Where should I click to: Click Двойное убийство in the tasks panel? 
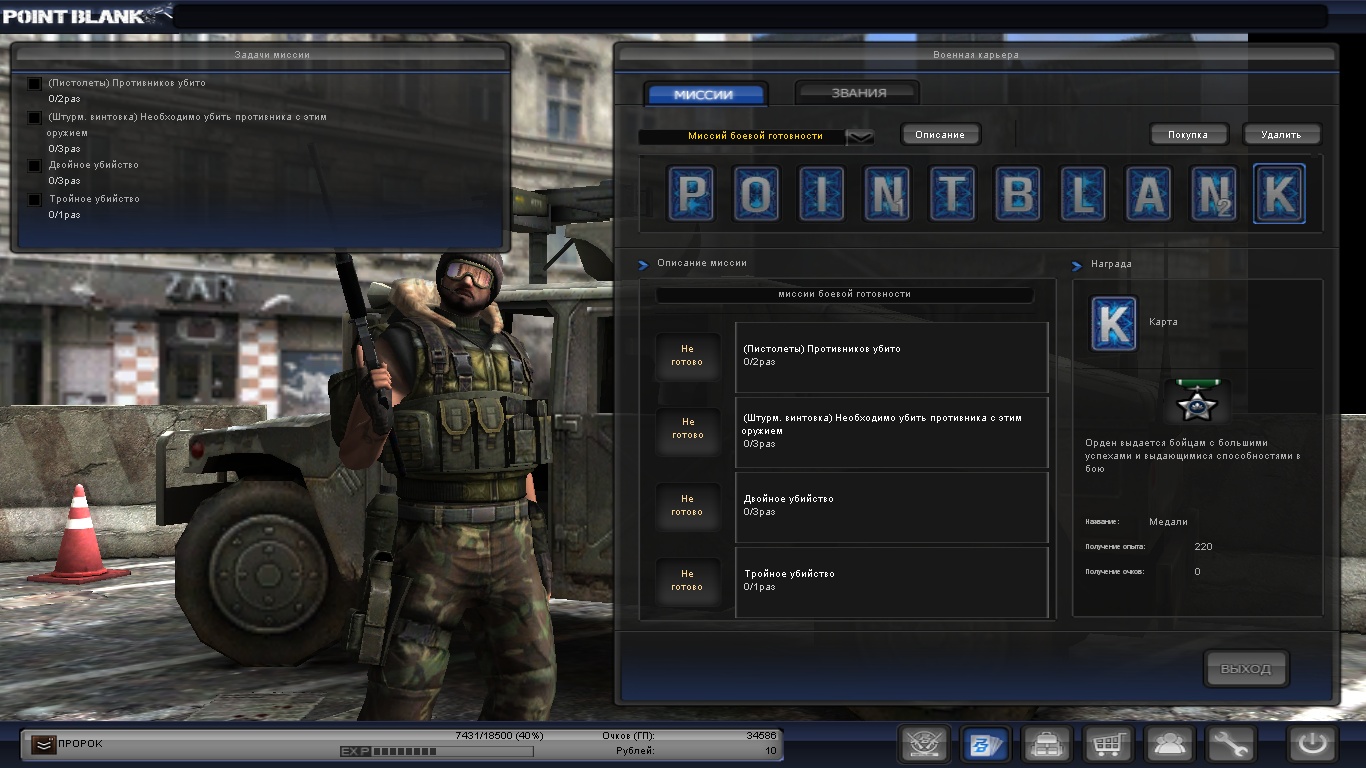pos(94,165)
